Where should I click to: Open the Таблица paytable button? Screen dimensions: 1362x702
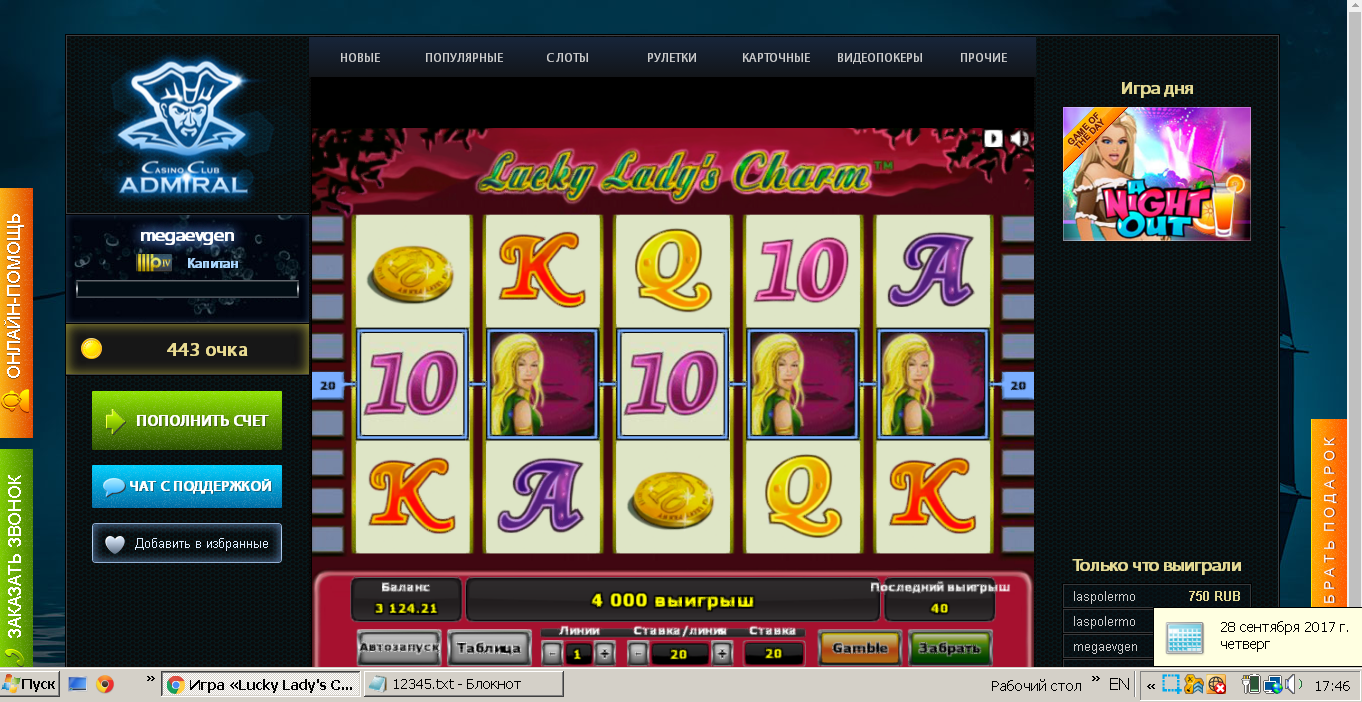click(489, 648)
